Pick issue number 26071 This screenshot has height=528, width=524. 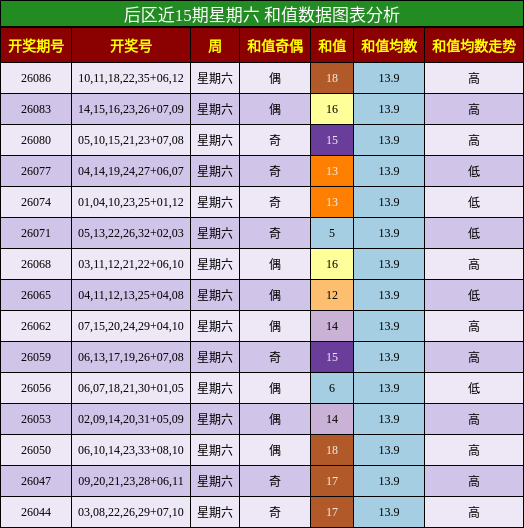(36, 233)
